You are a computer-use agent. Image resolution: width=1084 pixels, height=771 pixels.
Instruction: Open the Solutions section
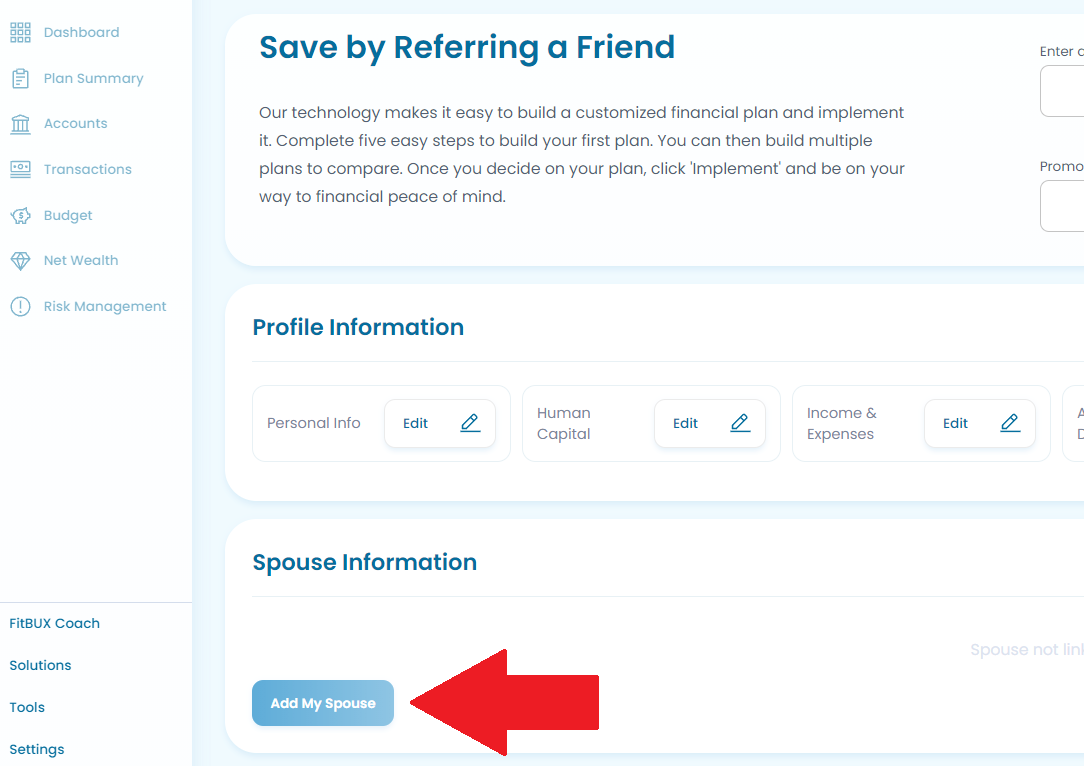tap(40, 666)
